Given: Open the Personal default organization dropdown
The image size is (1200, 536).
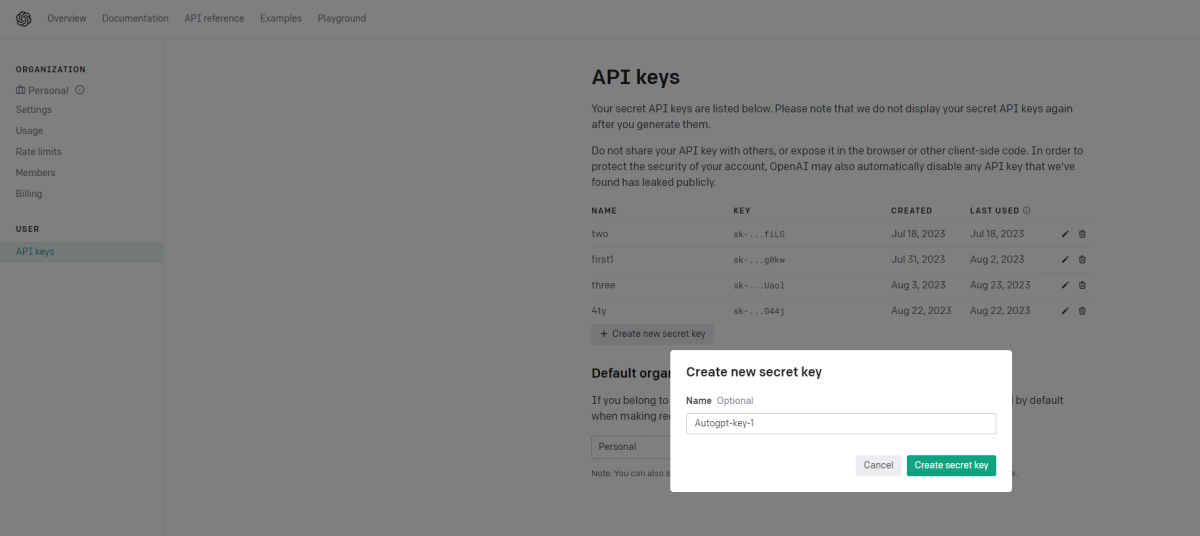Looking at the screenshot, I should coord(630,447).
